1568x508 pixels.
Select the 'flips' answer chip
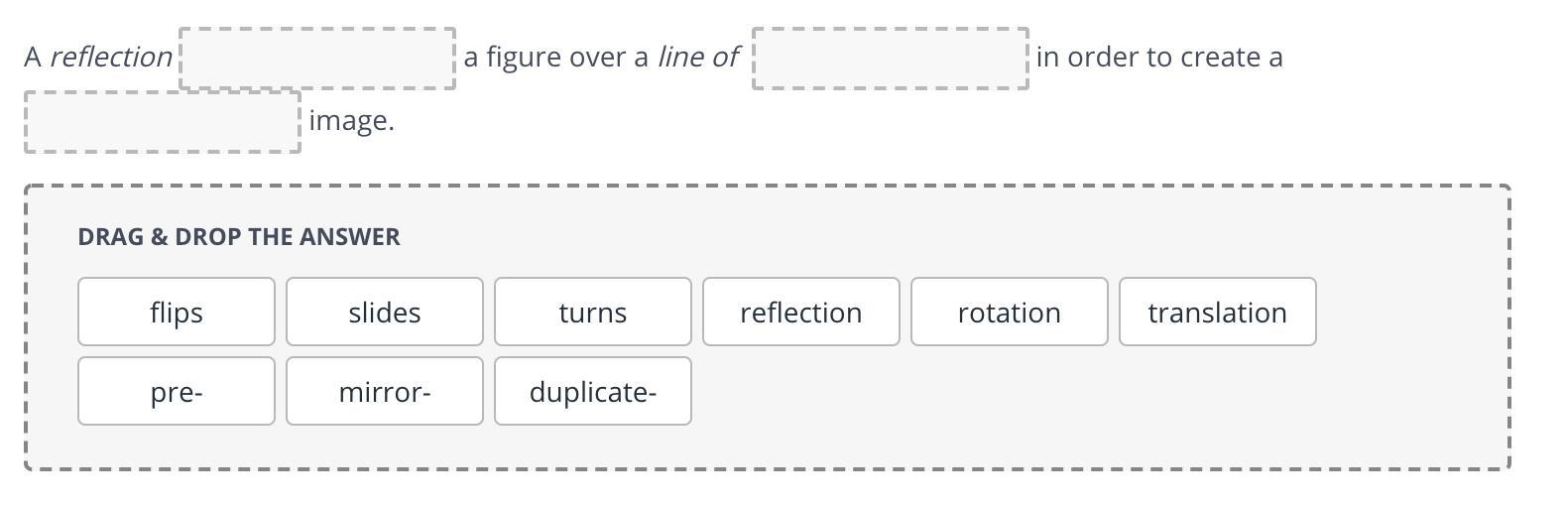pos(177,313)
